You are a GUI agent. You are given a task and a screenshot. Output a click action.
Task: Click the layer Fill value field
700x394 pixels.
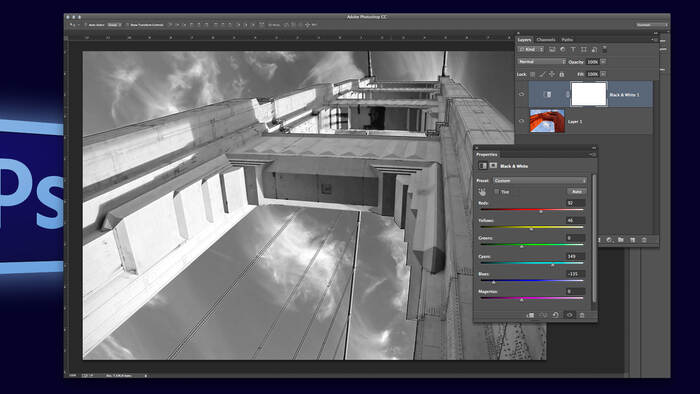point(592,74)
